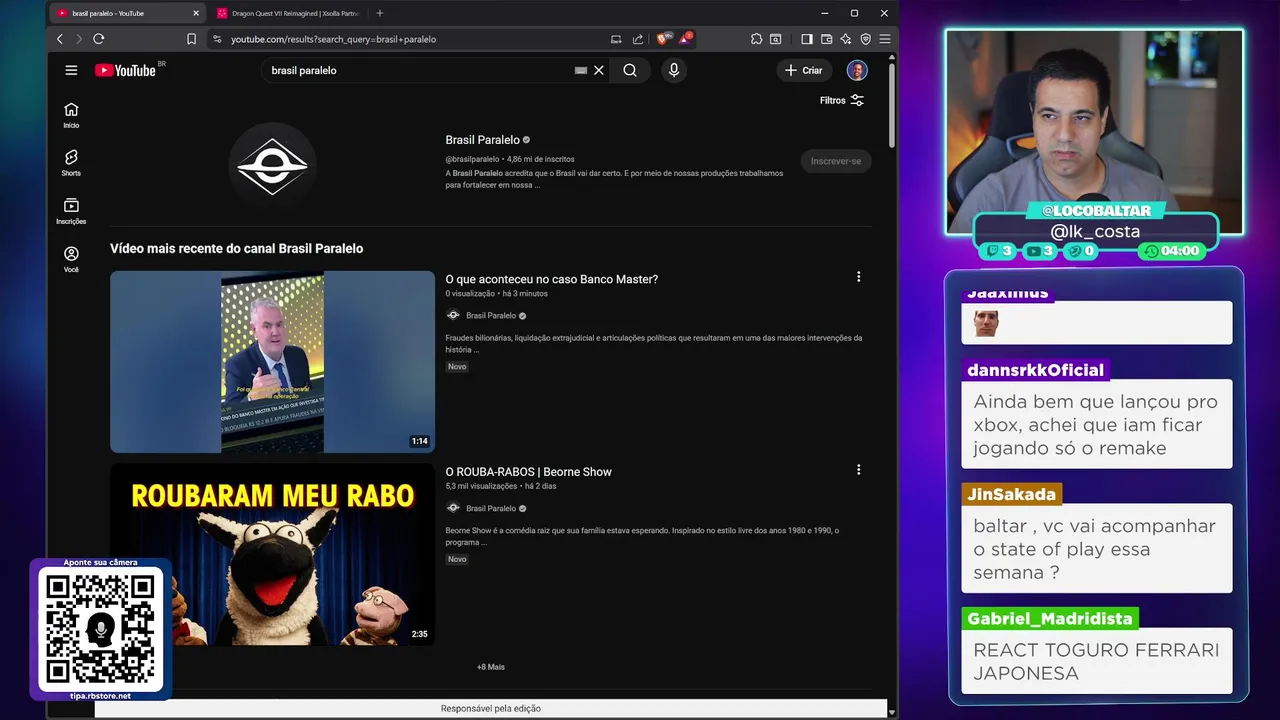
Task: Open video title O ROUBA-RABOS | Beorne Show
Action: (529, 472)
